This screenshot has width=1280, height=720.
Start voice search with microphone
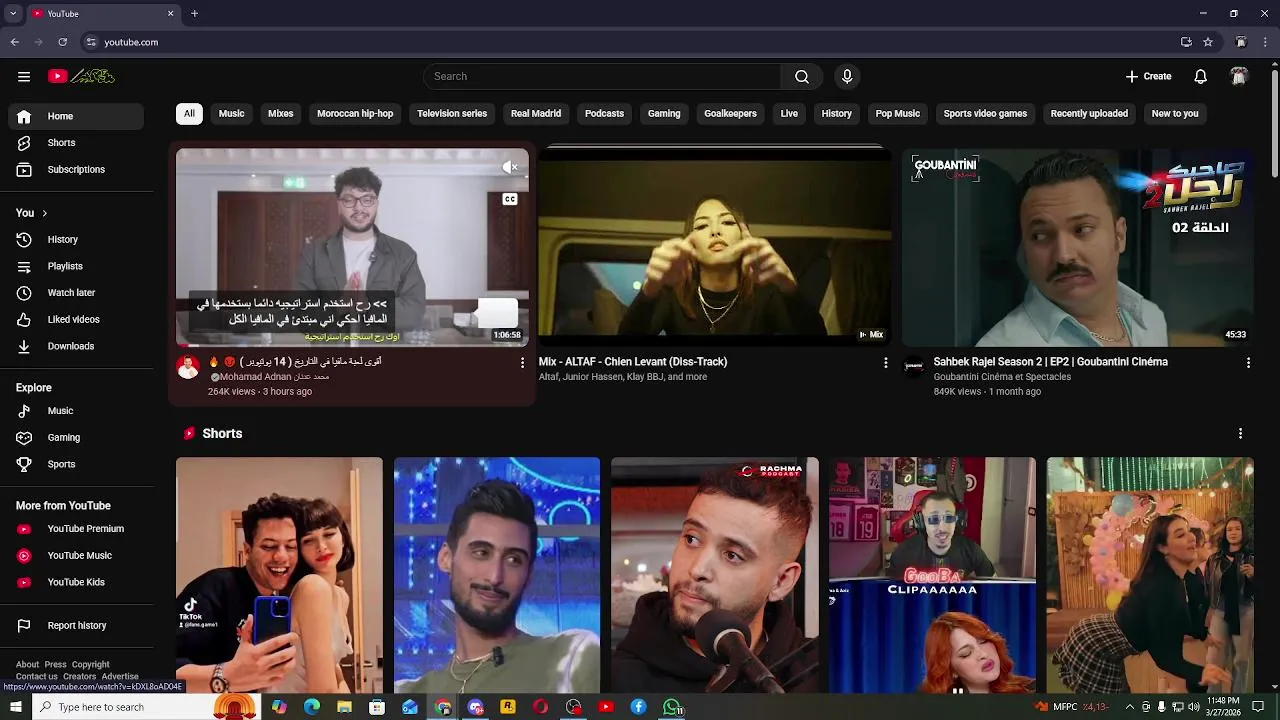pyautogui.click(x=847, y=76)
